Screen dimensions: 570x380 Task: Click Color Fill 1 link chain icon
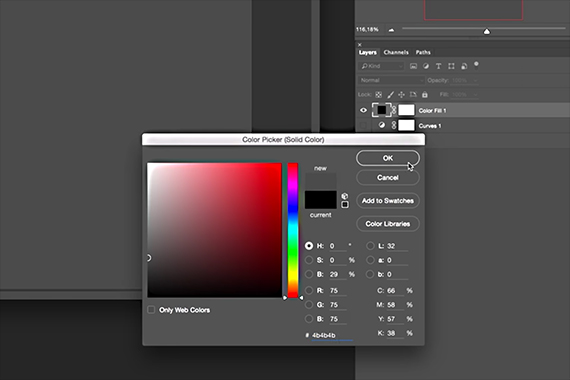point(394,110)
